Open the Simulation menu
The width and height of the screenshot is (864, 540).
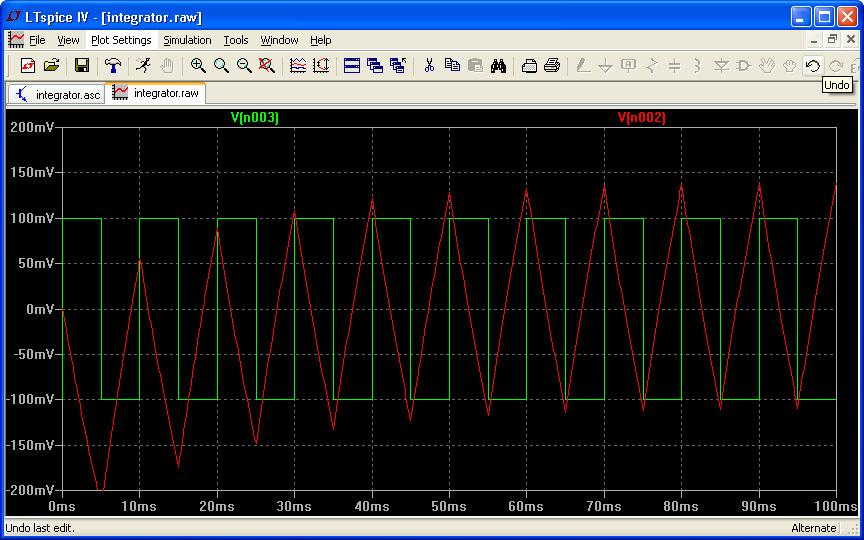pyautogui.click(x=187, y=40)
